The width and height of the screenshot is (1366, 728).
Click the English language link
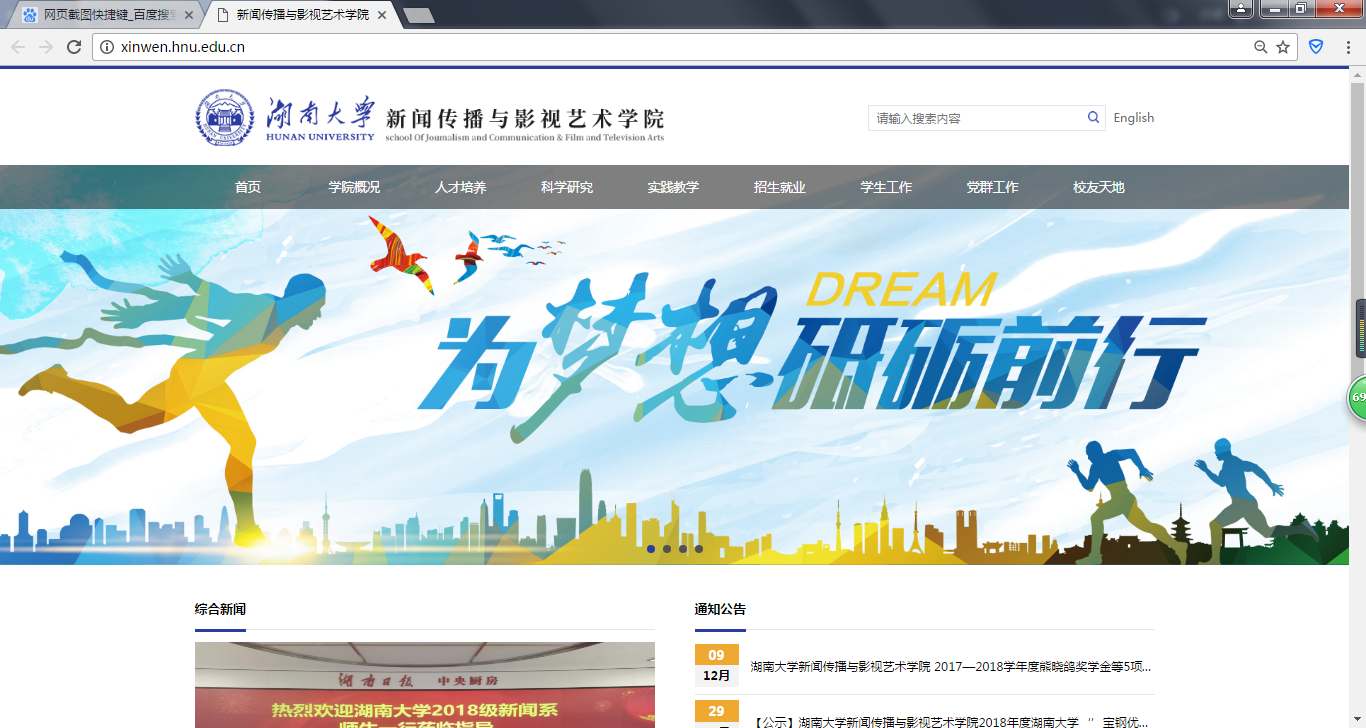[x=1134, y=118]
